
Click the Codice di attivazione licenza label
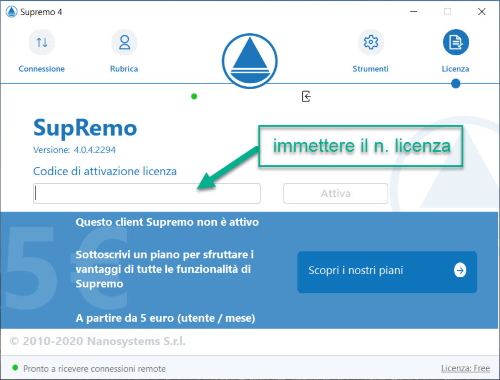tap(105, 171)
